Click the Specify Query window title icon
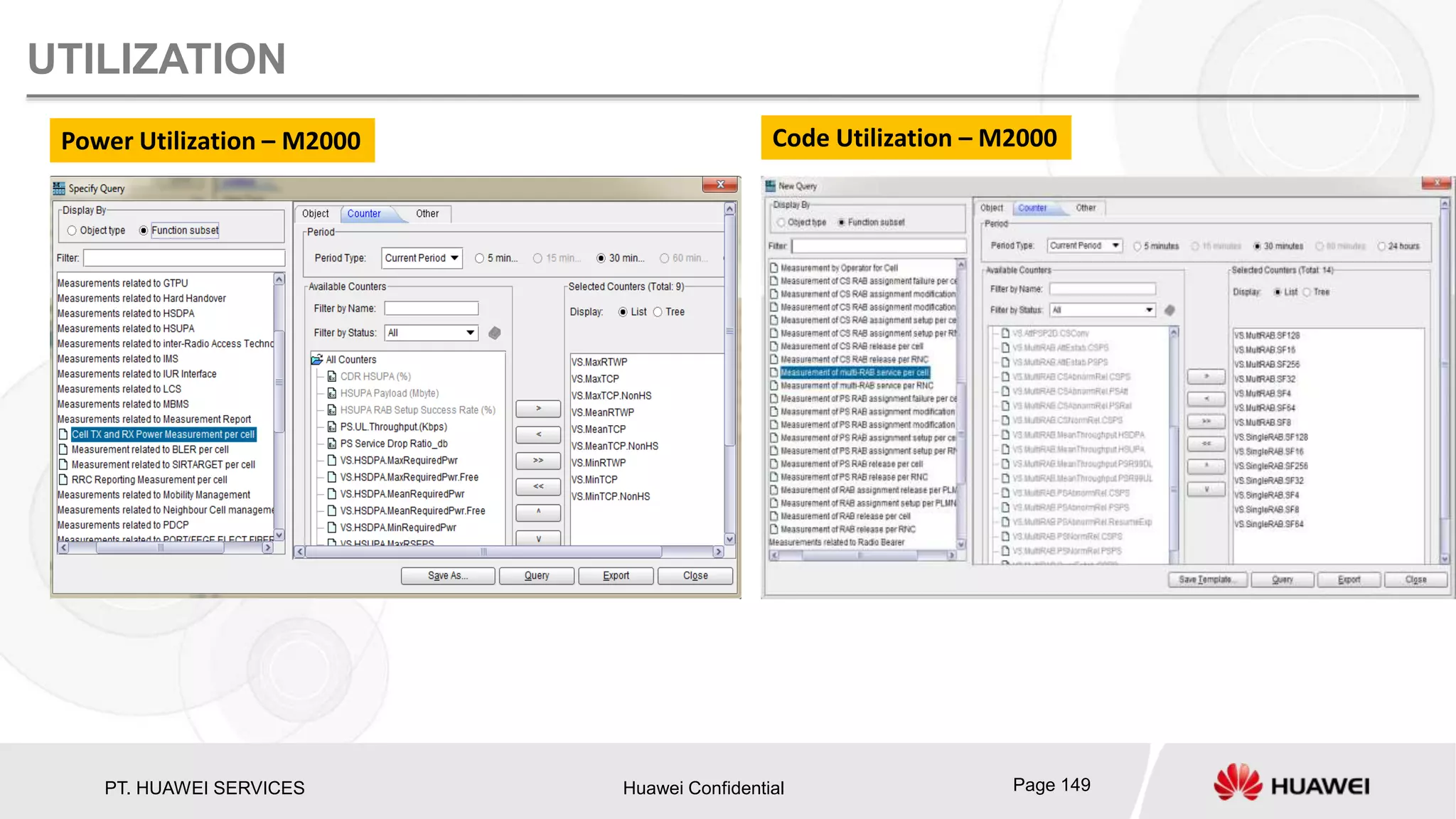1456x819 pixels. tap(59, 188)
